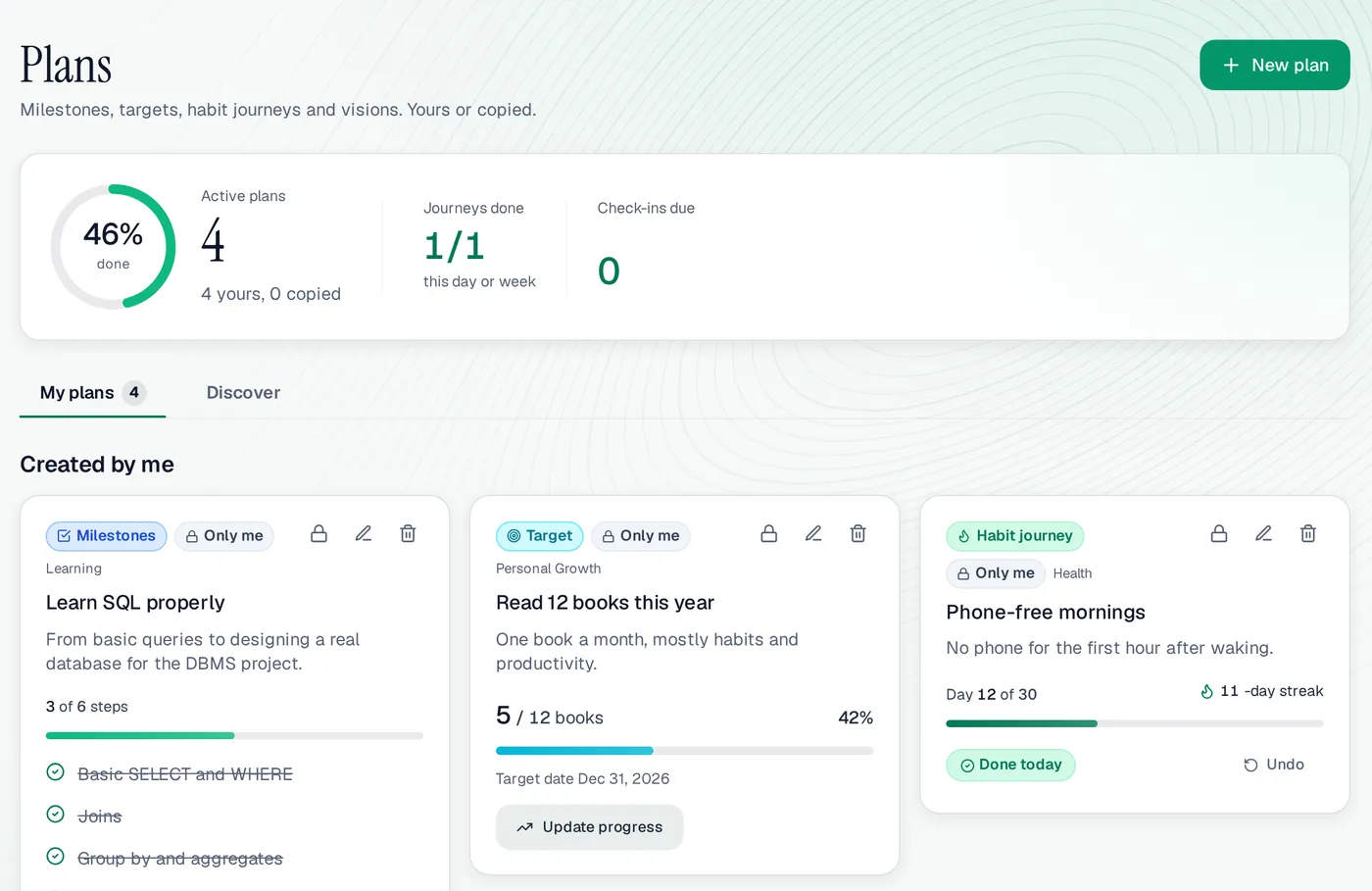Image resolution: width=1372 pixels, height=891 pixels.
Task: Edit the Learn SQL properly plan
Action: (364, 534)
